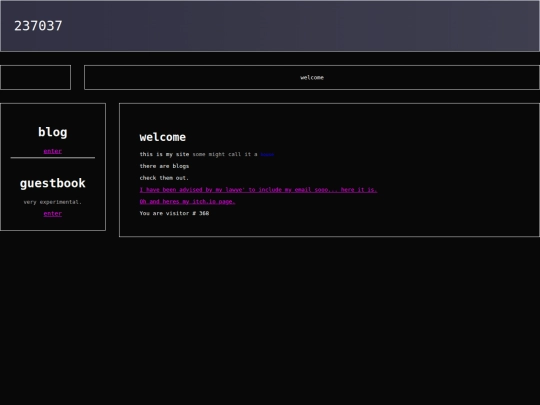Select the 'welcome' banner text
540x405 pixels.
pos(312,77)
